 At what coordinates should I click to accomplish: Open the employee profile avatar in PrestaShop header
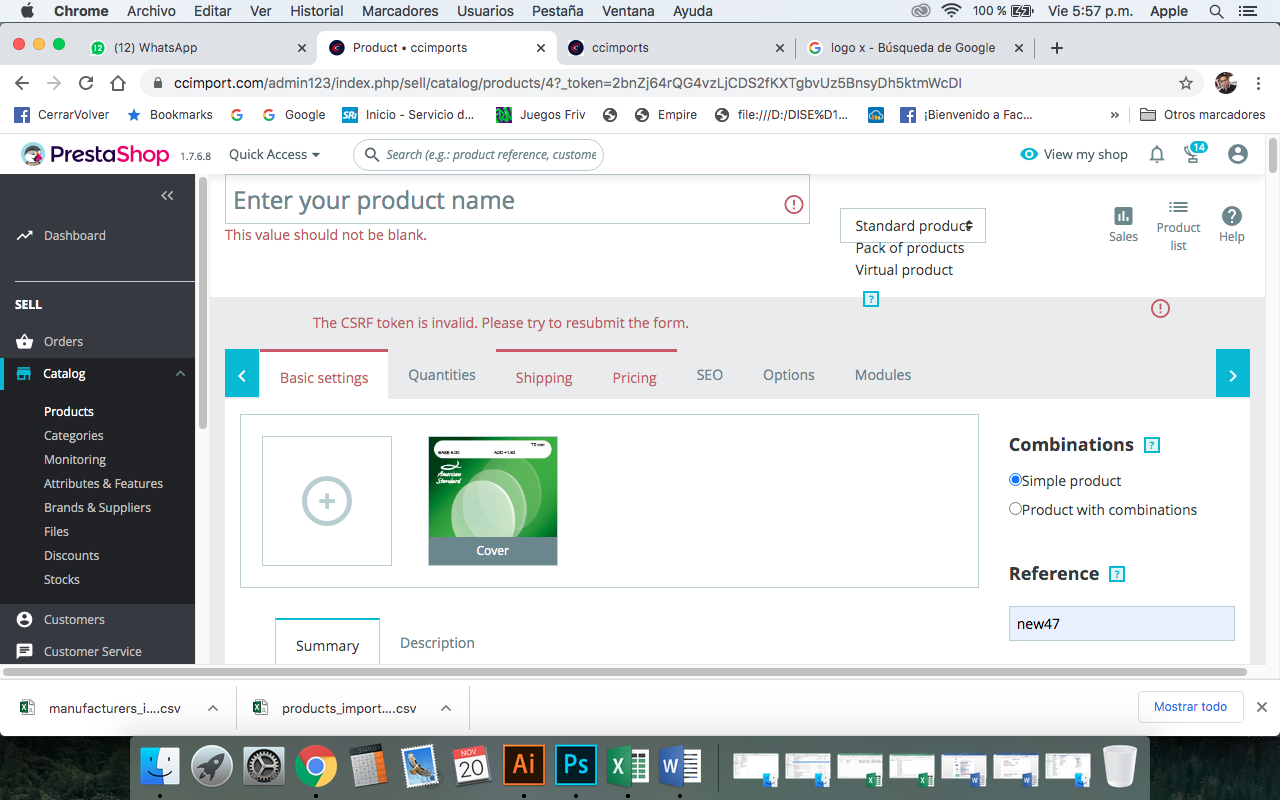pyautogui.click(x=1238, y=154)
